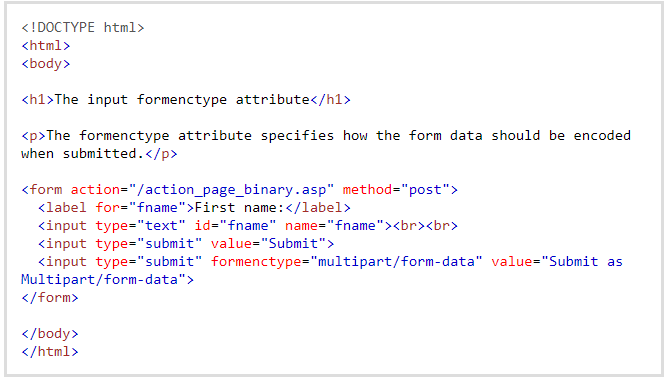Image resolution: width=668 pixels, height=382 pixels.
Task: Click the closing body tag
Action: [50, 333]
